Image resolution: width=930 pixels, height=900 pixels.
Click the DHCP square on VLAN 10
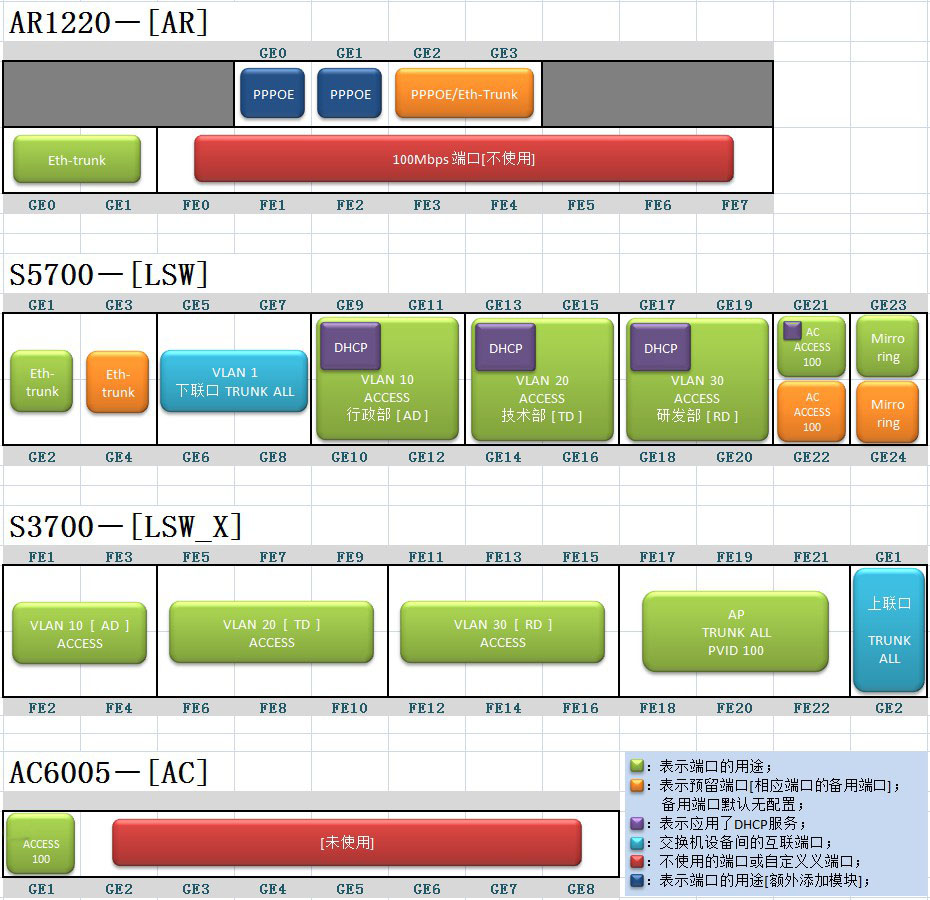coord(350,346)
